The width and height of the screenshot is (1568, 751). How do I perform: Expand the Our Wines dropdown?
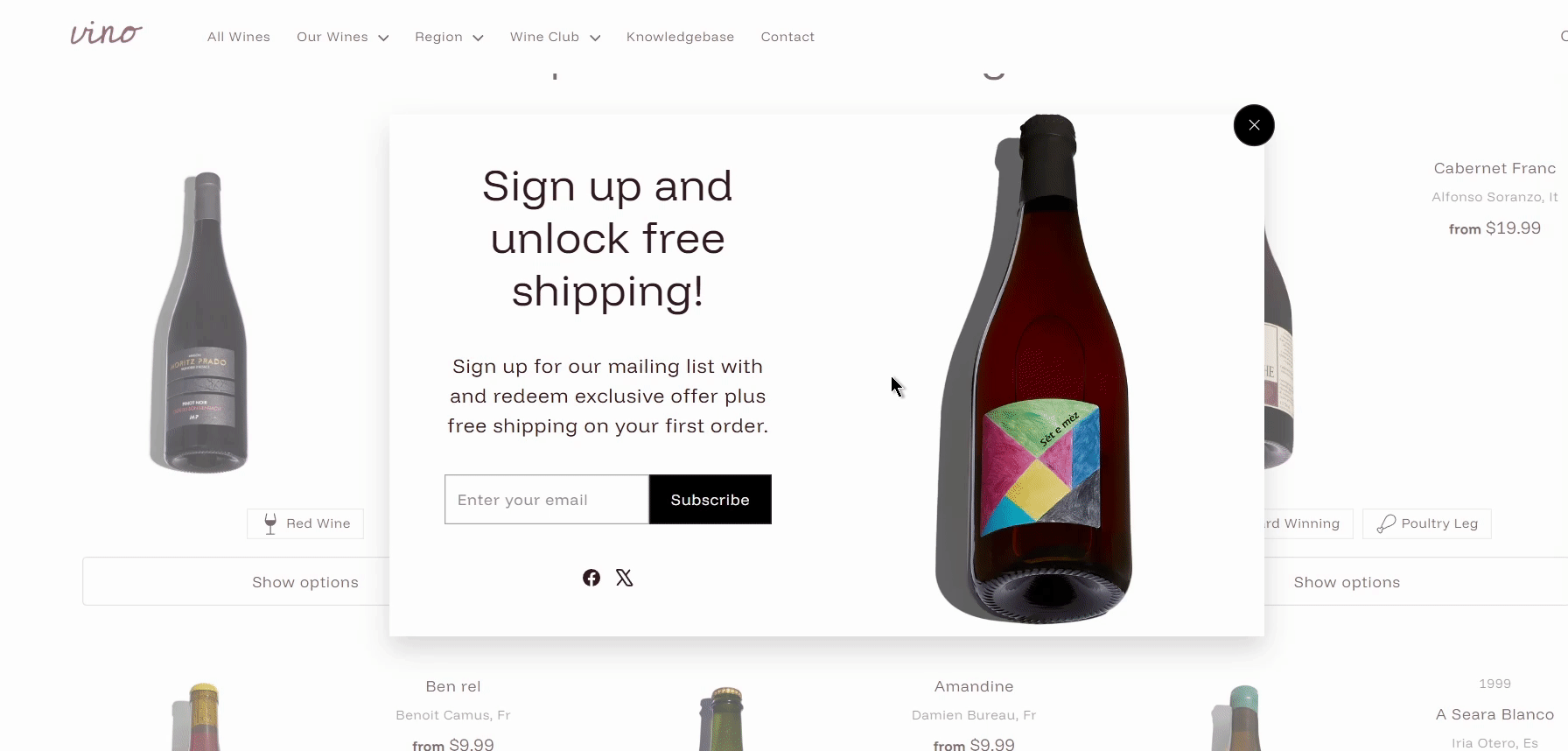342,37
